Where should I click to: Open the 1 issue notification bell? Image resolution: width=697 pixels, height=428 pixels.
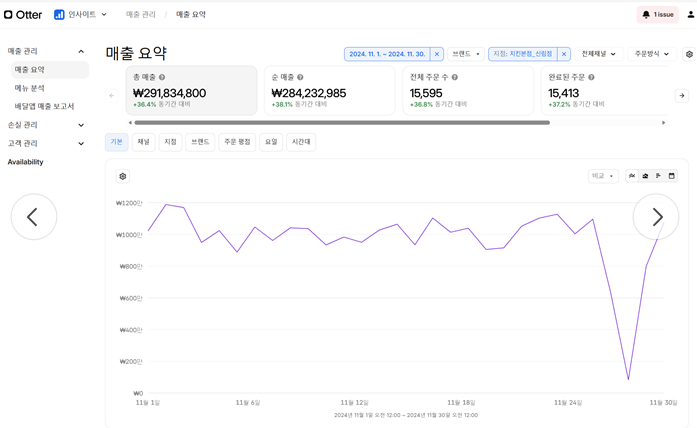[657, 15]
